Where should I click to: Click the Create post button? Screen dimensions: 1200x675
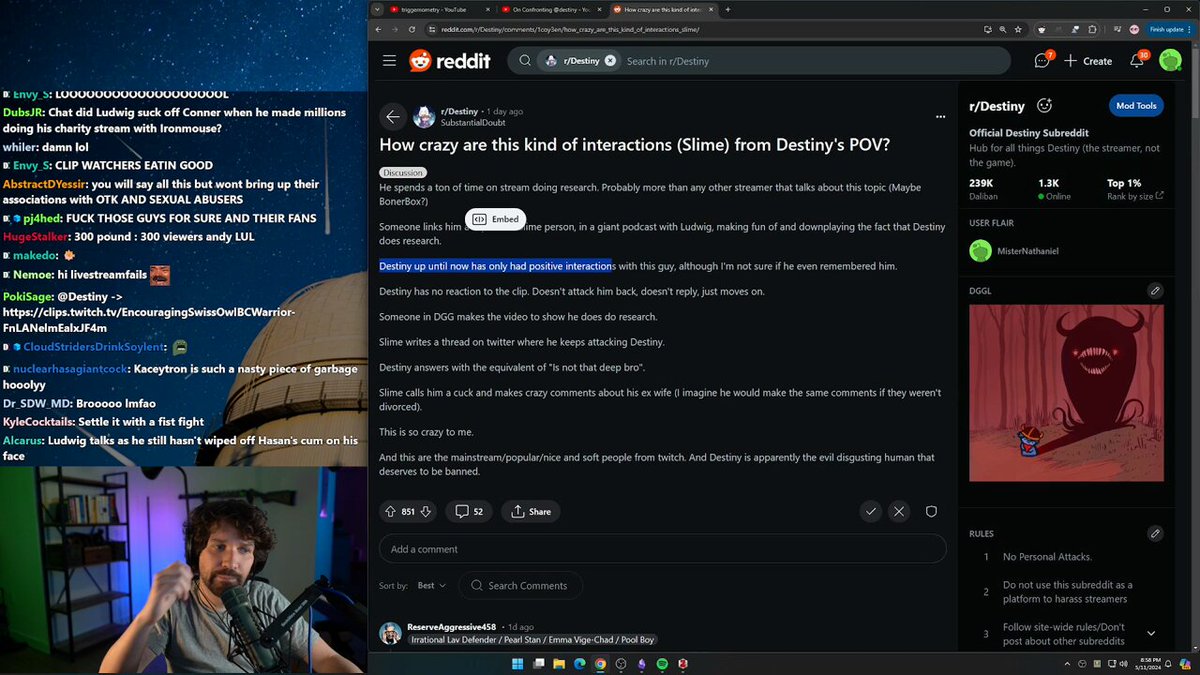(1088, 61)
